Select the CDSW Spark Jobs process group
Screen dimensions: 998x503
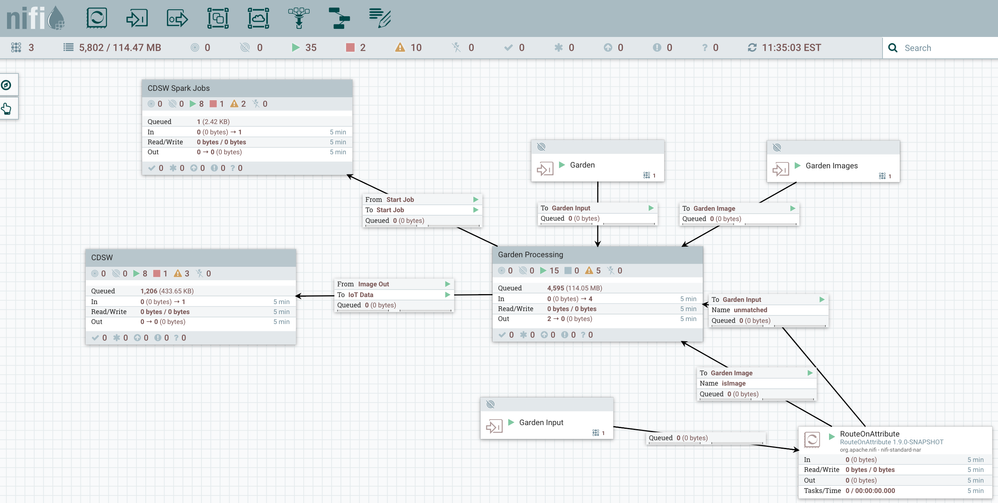click(247, 89)
